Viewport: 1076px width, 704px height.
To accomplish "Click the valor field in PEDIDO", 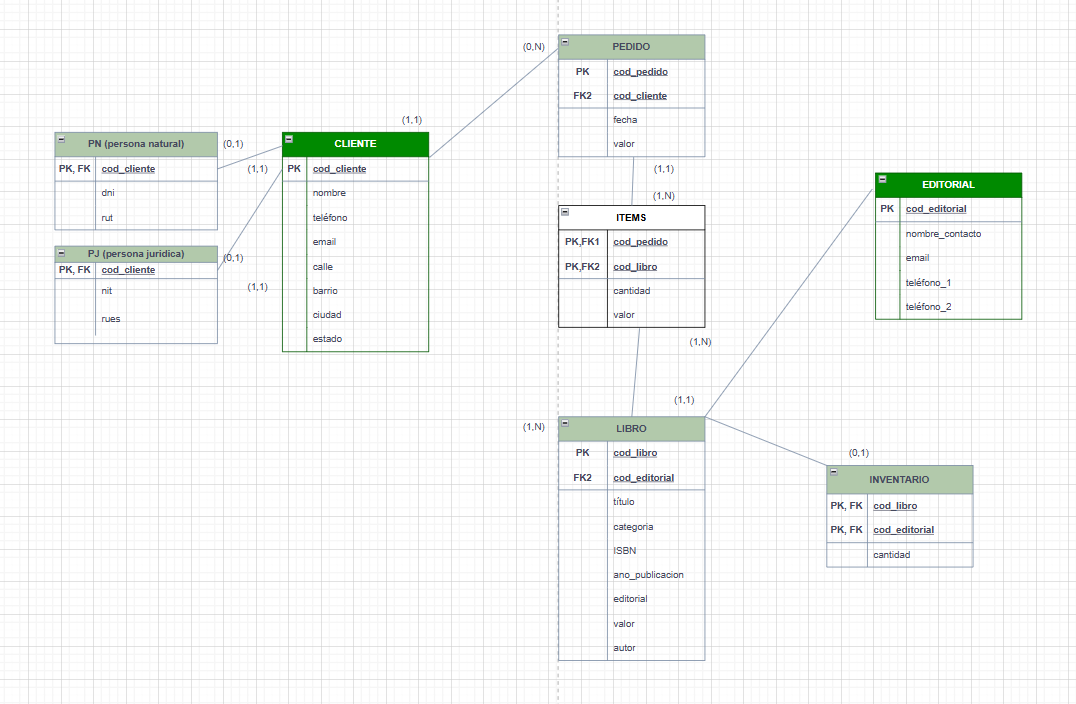I will [624, 144].
